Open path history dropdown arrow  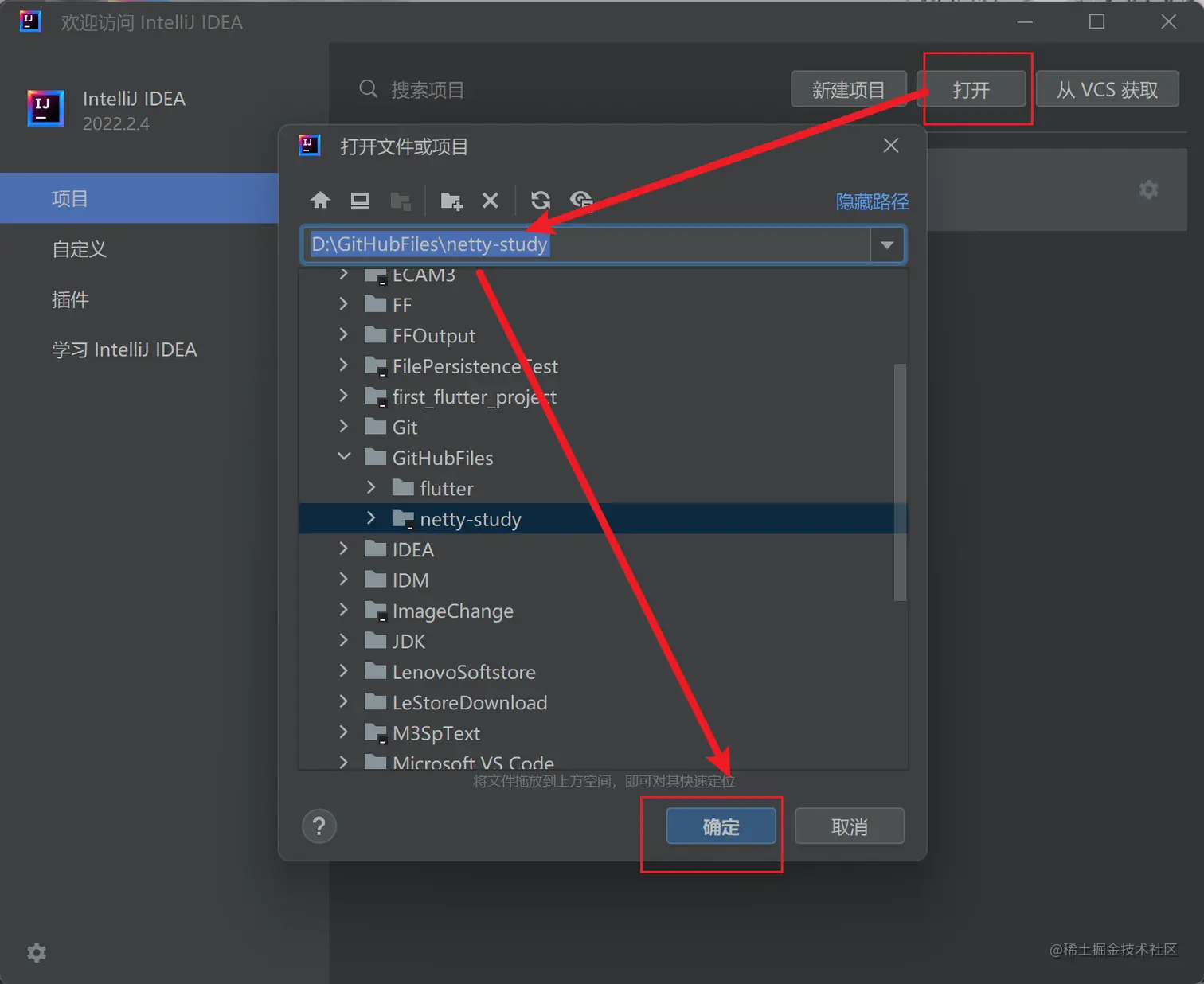pos(887,245)
